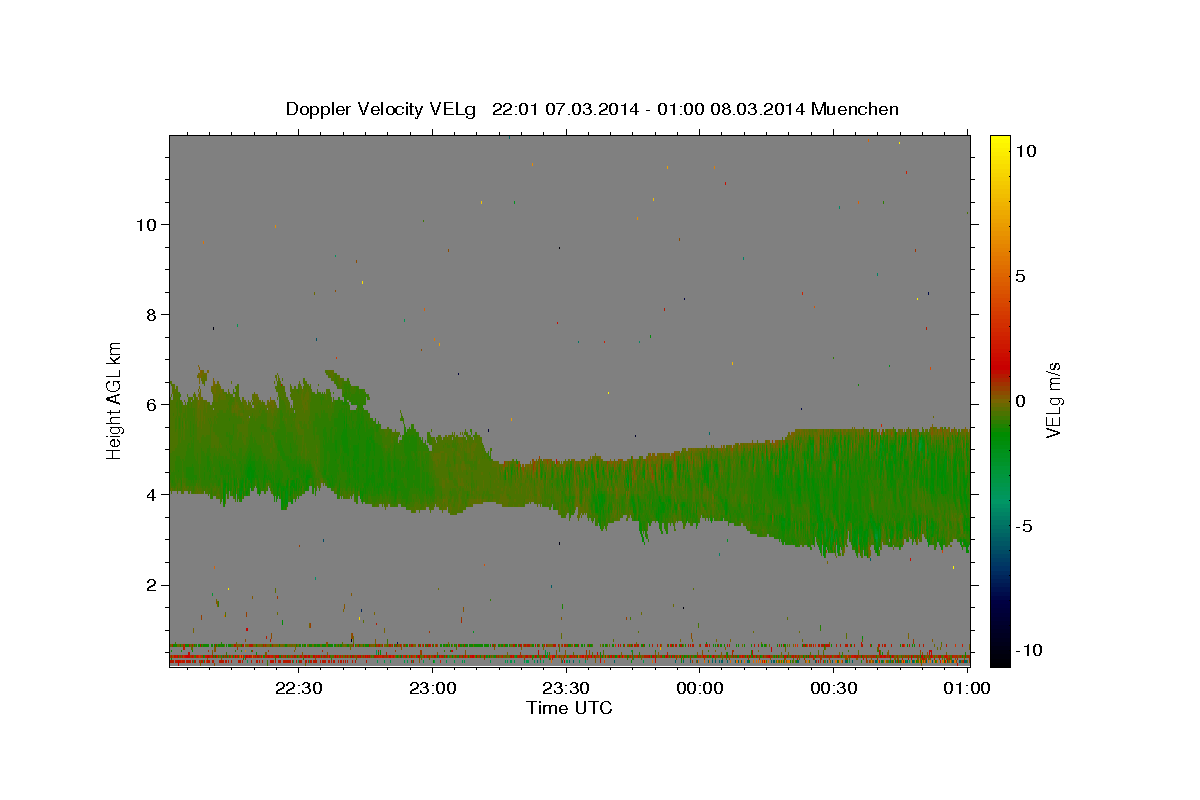Click the colorbar value 5 label
1200x800 pixels.
pyautogui.click(x=1020, y=276)
